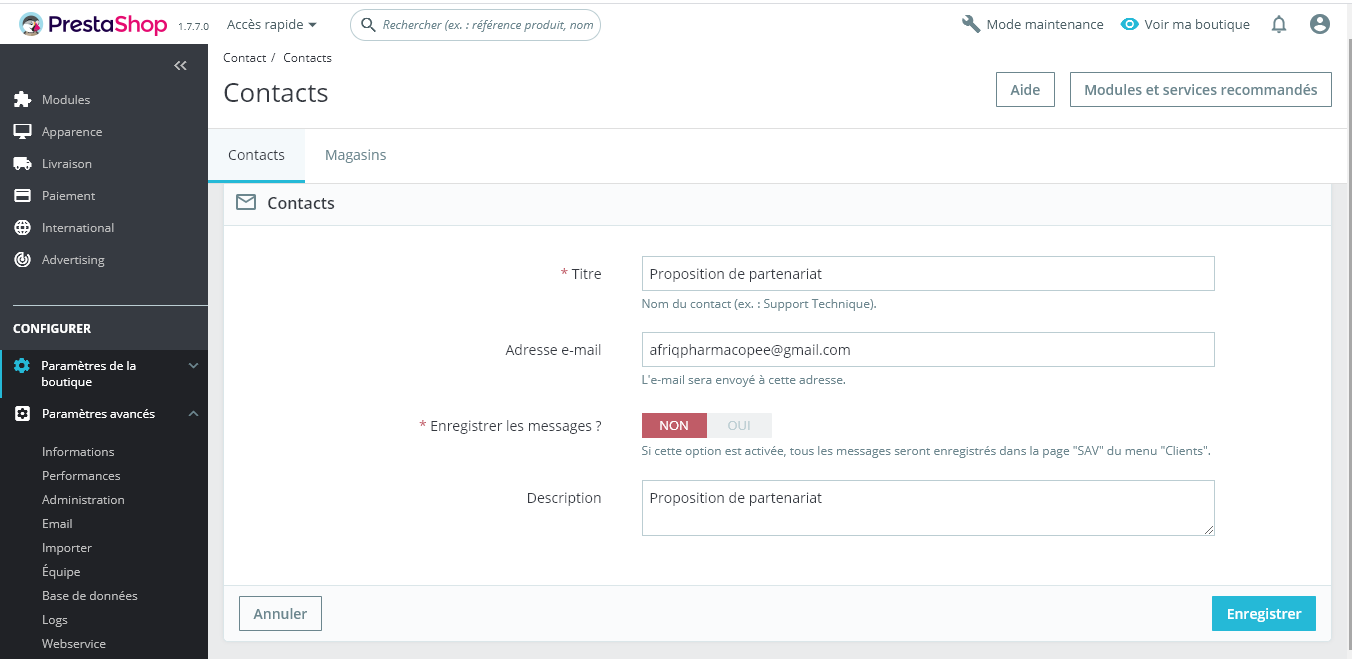Click the Paramètres de la boutique gear icon
The width and height of the screenshot is (1352, 659).
coord(22,366)
